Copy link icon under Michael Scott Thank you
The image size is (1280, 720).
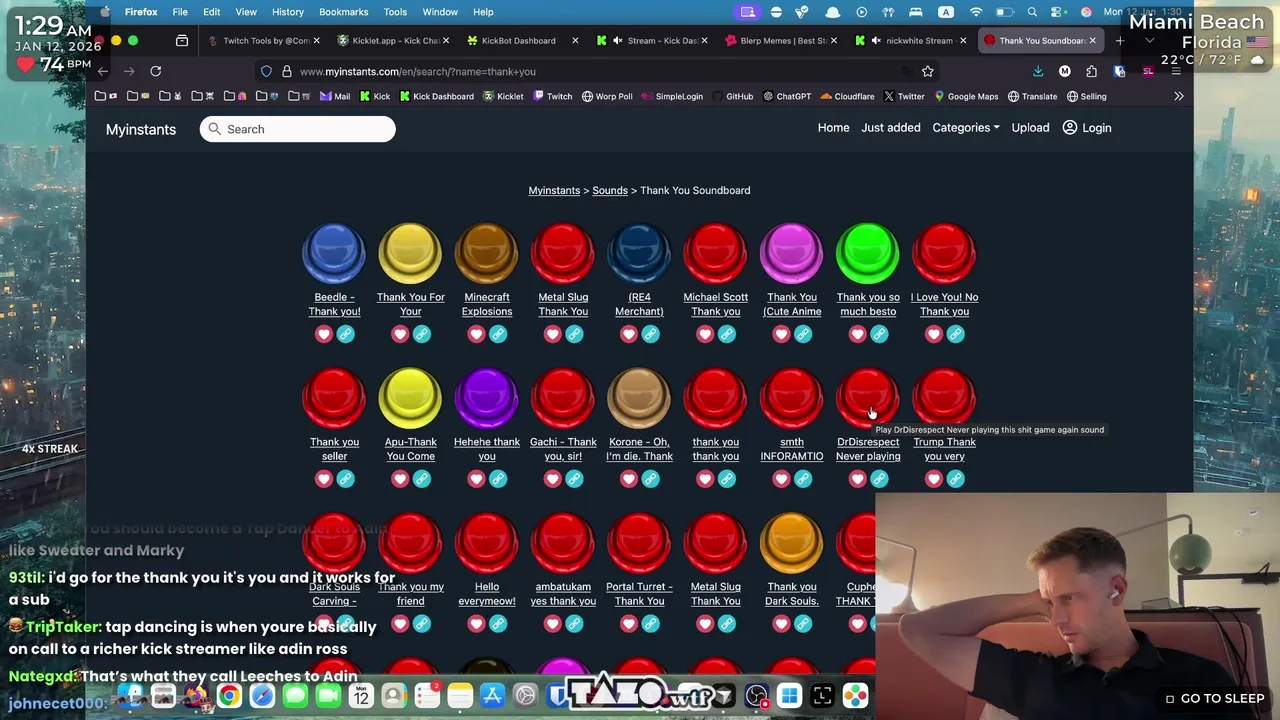point(727,334)
